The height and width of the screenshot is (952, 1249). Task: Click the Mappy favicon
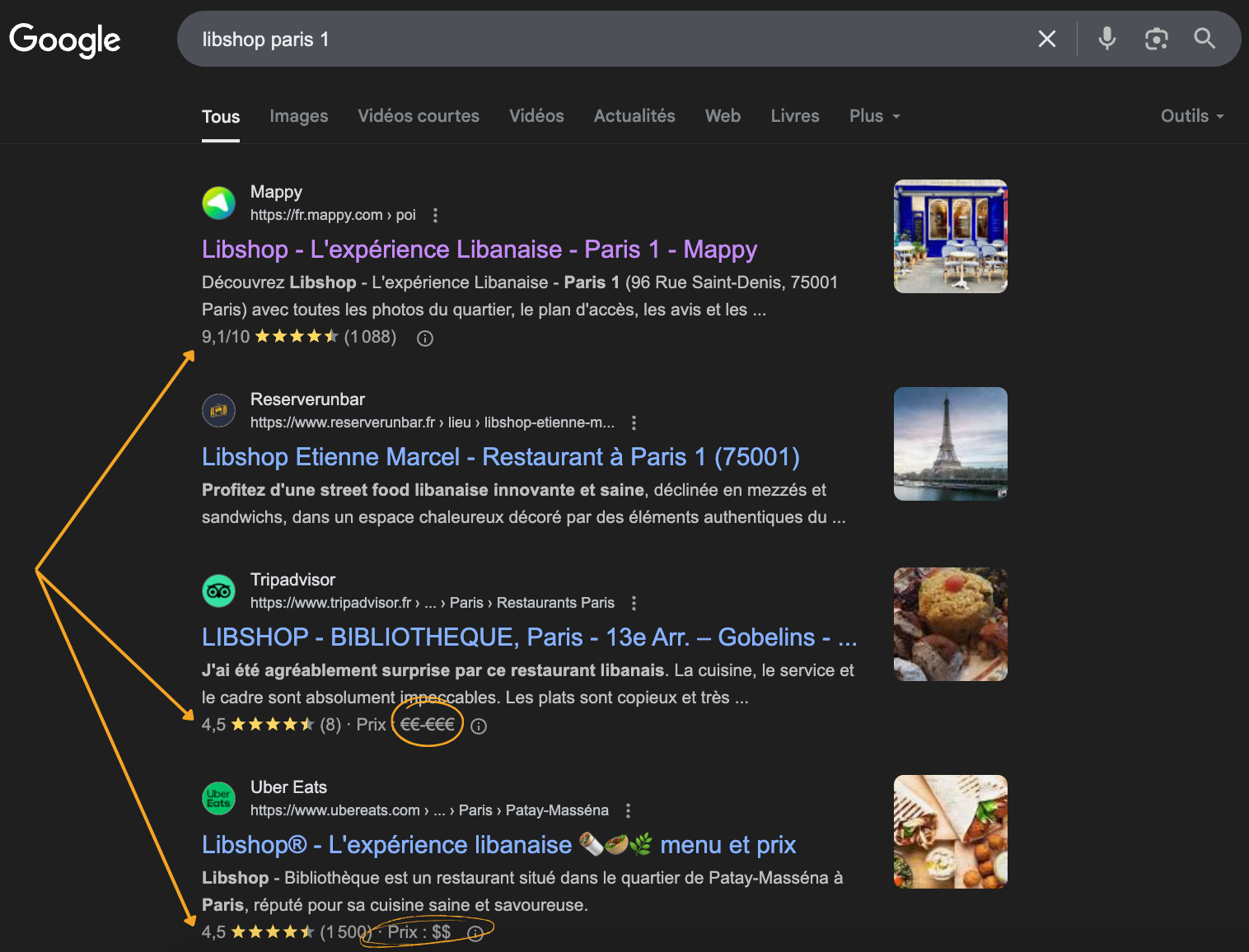(x=219, y=203)
